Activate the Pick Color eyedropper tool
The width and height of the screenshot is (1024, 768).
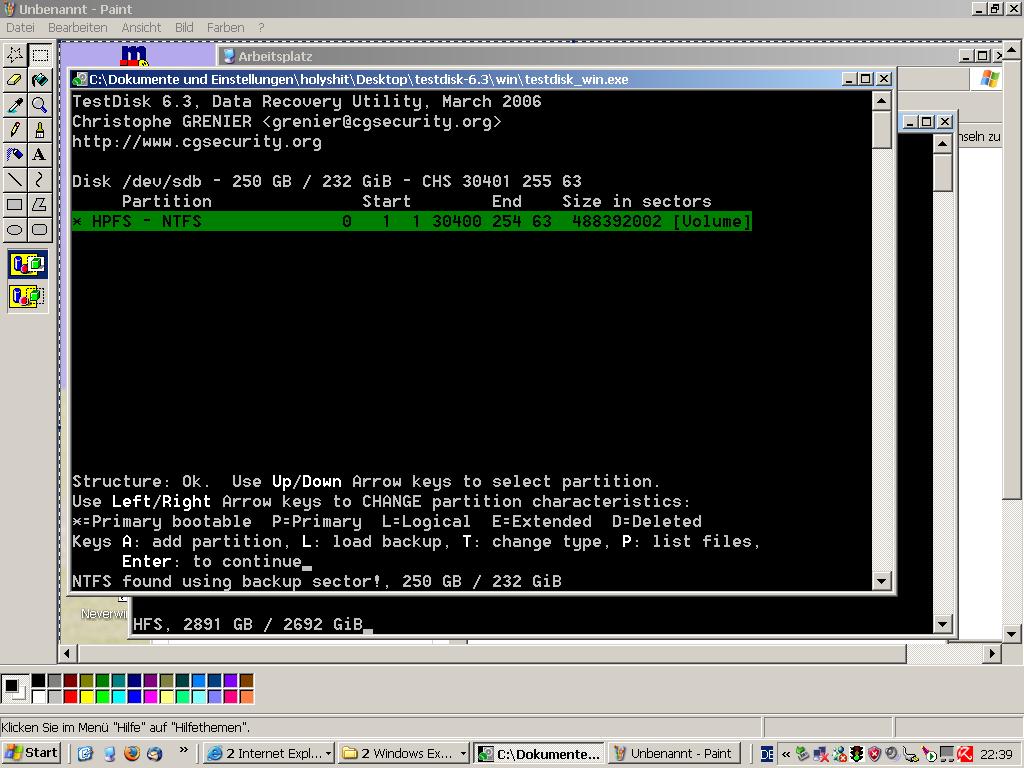(x=15, y=104)
